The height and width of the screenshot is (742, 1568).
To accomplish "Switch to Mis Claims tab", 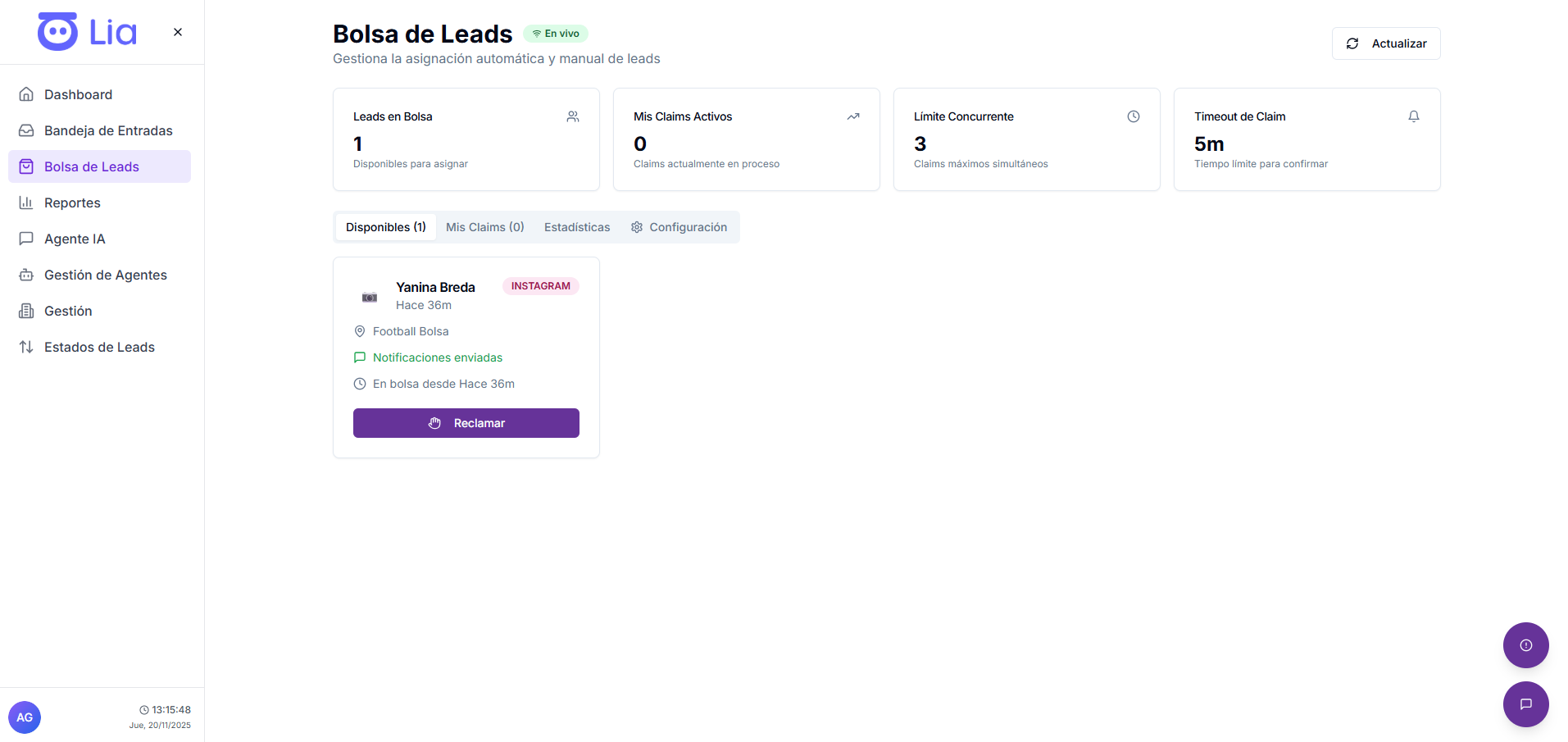I will tap(484, 227).
